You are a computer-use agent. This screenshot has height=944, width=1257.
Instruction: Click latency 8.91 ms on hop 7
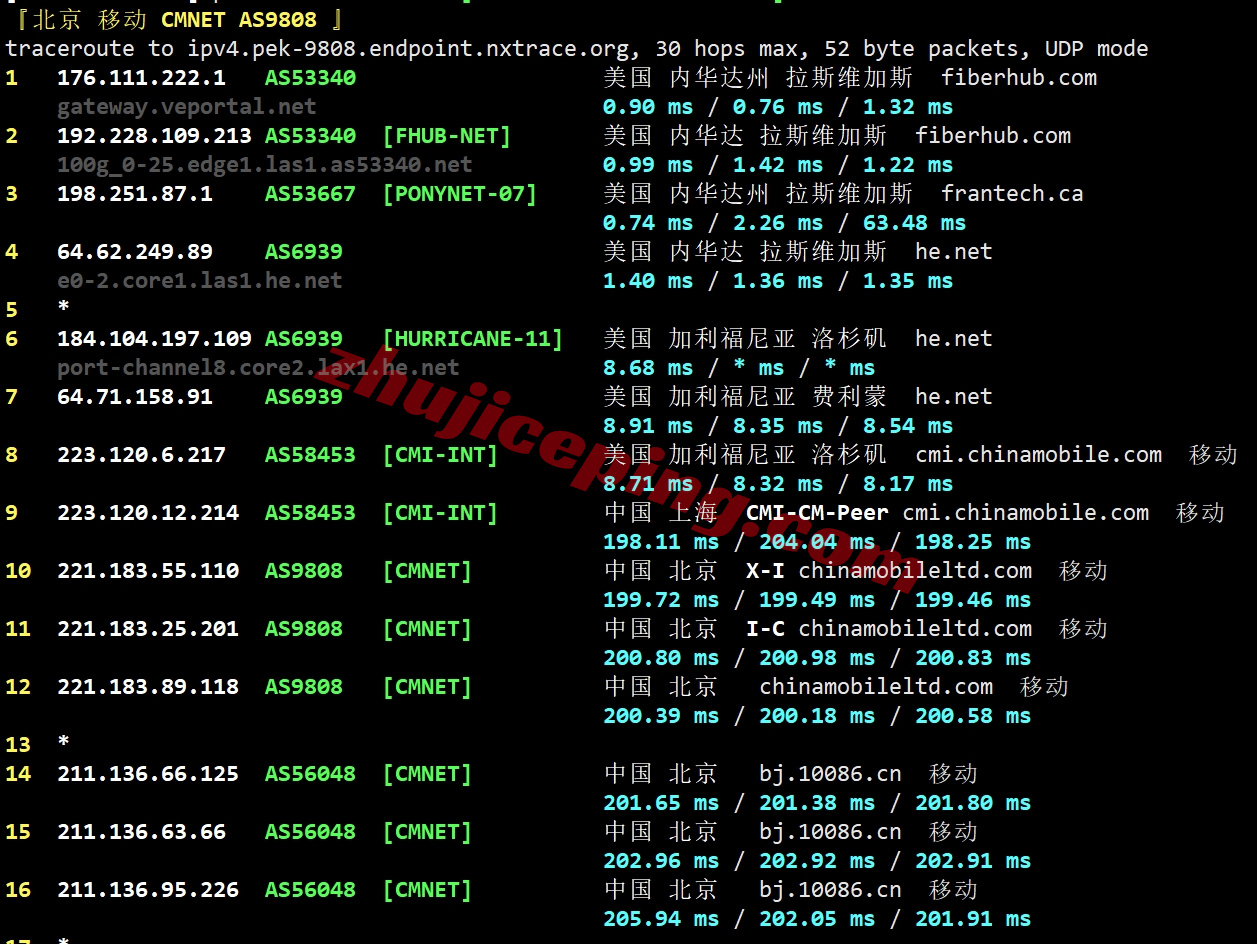pos(648,425)
